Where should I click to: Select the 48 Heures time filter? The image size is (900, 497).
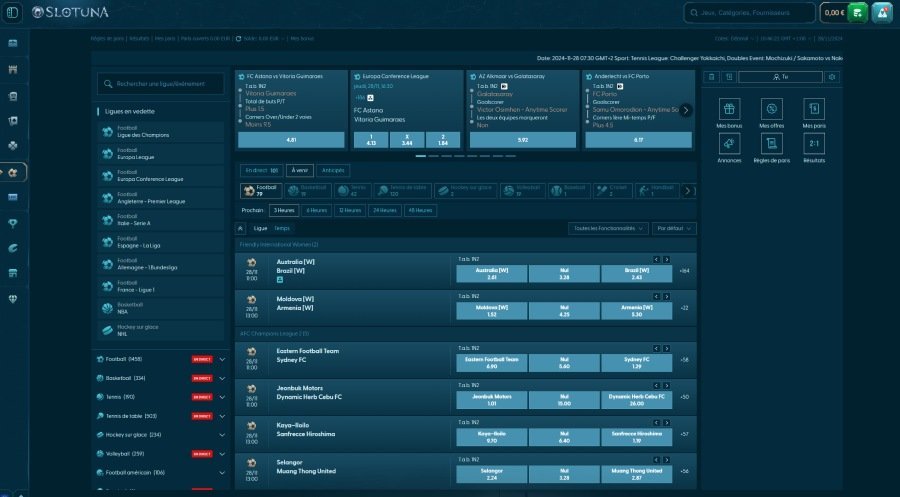coord(420,211)
